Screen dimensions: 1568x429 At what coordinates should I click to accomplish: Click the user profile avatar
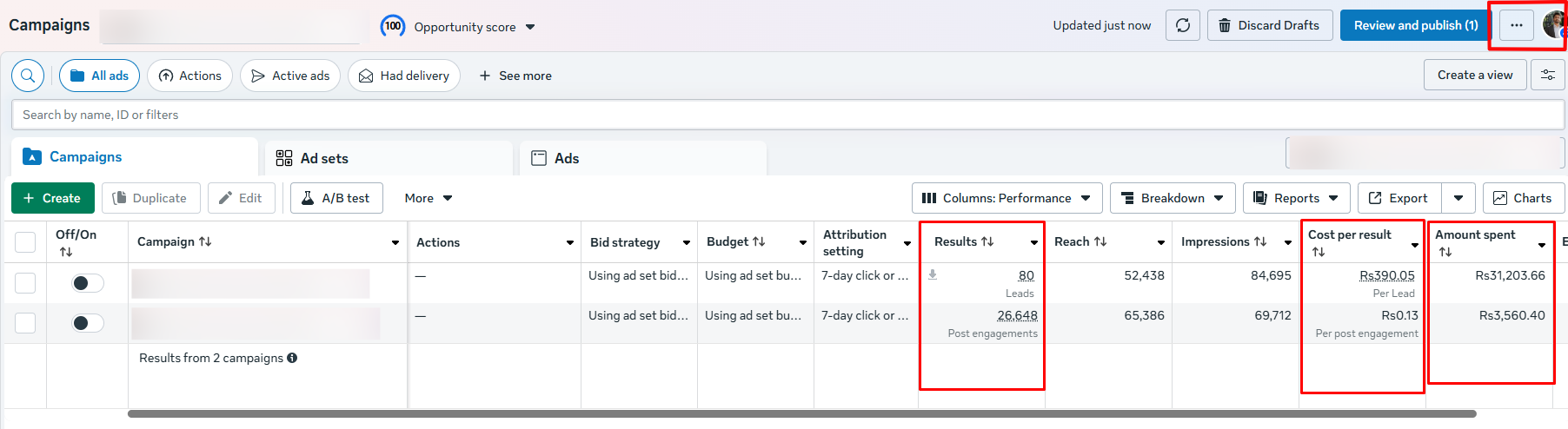tap(1554, 25)
